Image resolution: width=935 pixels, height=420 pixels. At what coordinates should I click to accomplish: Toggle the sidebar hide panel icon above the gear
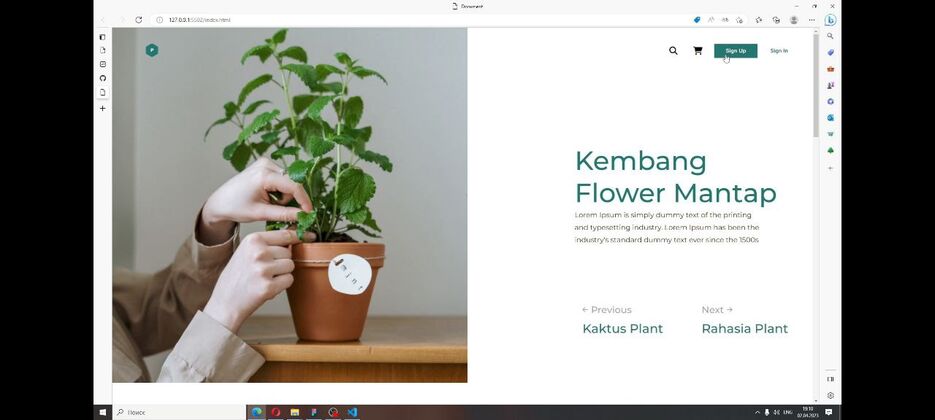coord(830,379)
